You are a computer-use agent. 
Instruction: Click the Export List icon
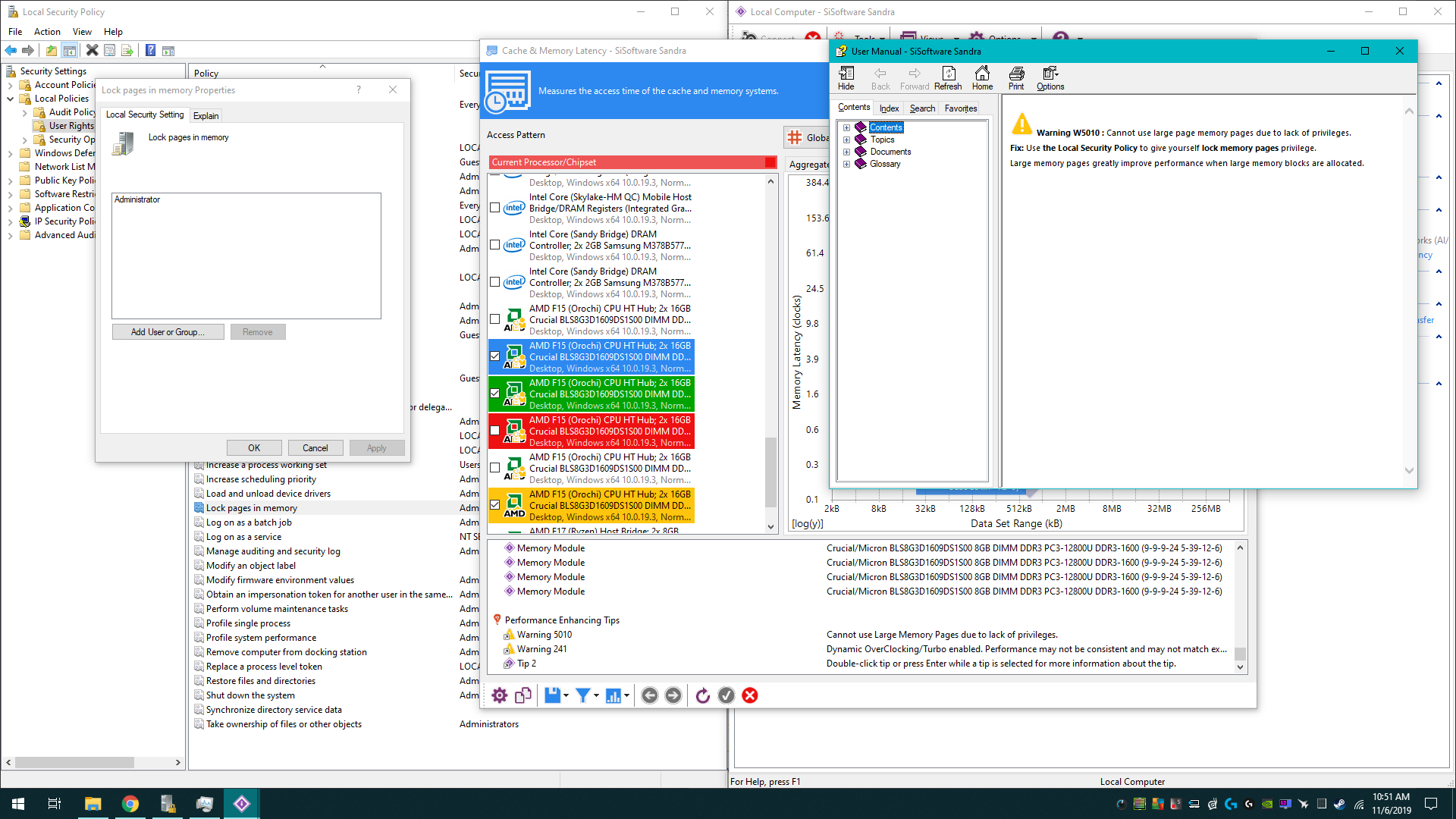tap(127, 51)
